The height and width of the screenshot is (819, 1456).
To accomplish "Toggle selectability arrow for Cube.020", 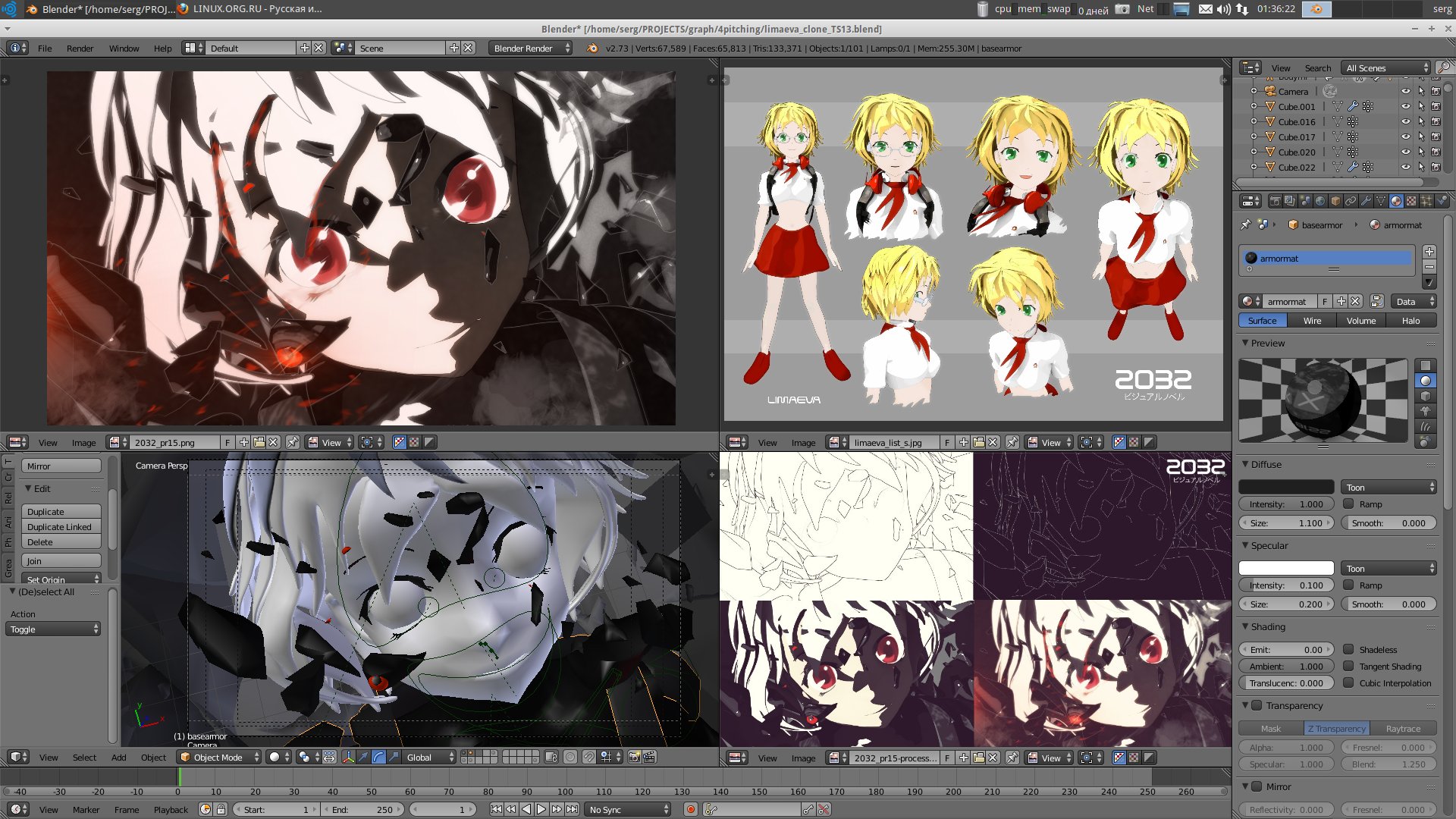I will [1421, 152].
